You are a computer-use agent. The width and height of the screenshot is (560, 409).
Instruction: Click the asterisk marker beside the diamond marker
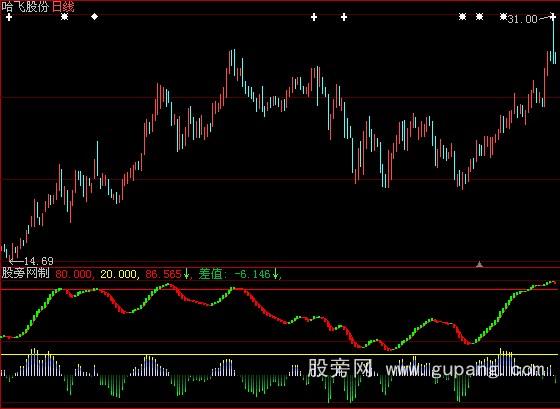pyautogui.click(x=64, y=16)
